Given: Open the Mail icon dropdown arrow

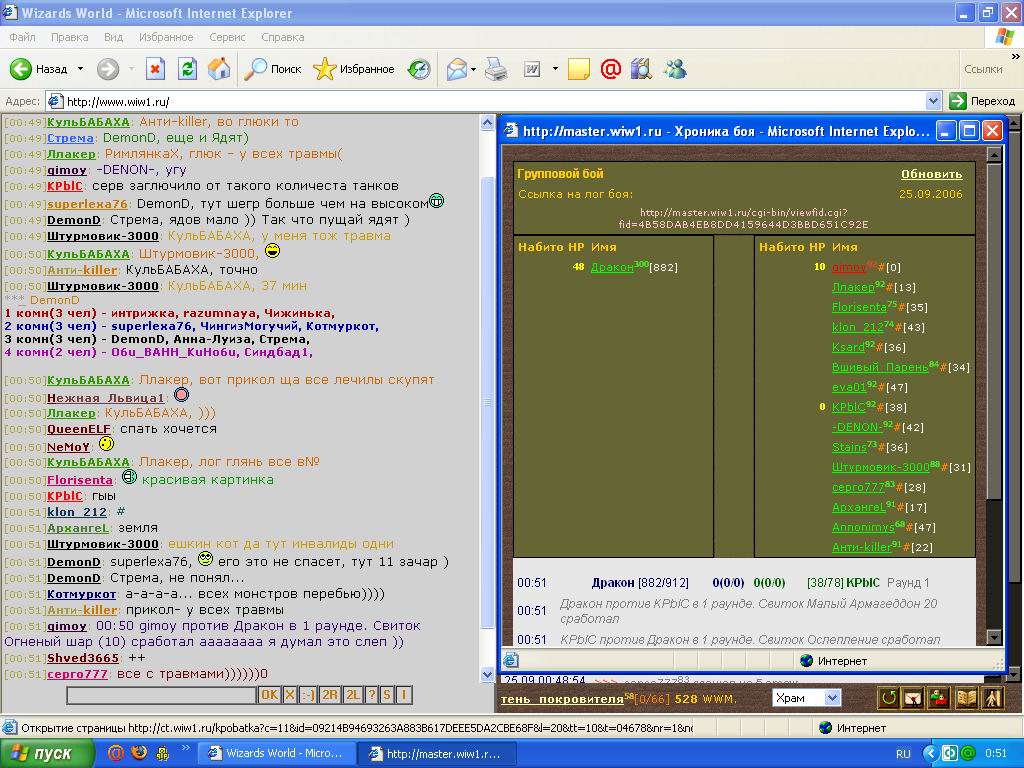Looking at the screenshot, I should tap(473, 69).
